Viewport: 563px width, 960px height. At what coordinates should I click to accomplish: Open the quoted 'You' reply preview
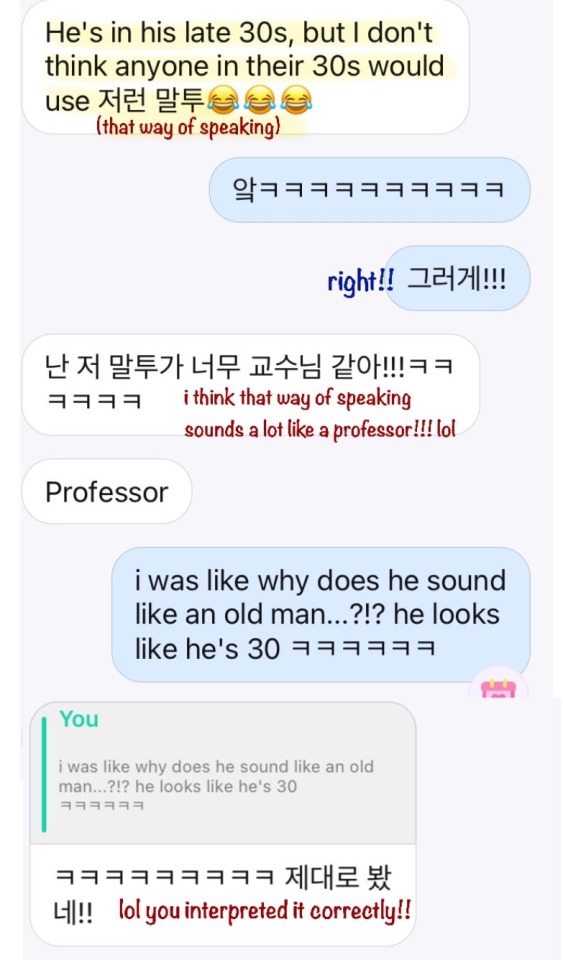[x=223, y=773]
